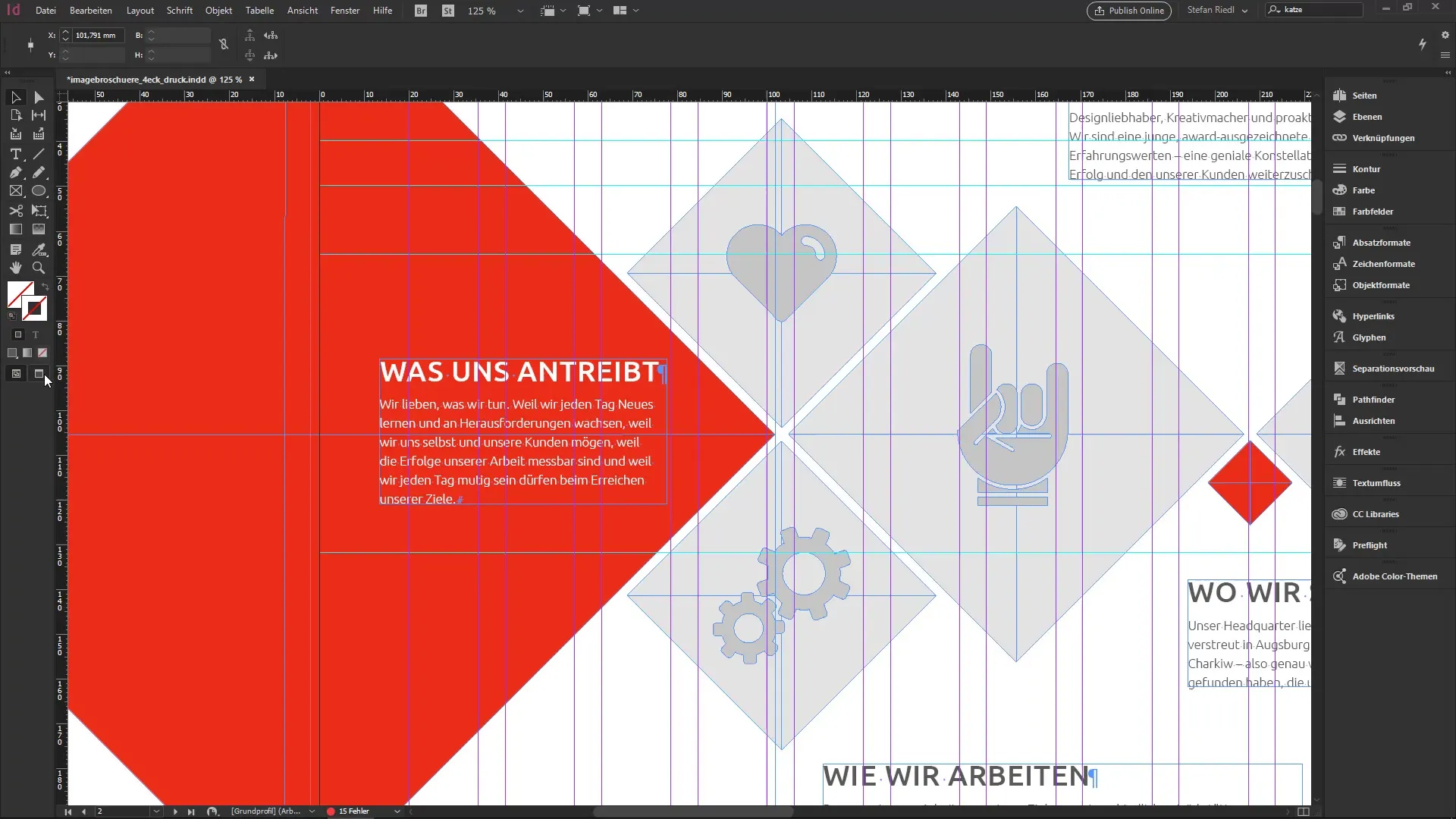
Task: Open the 15 Fehler preflight menu
Action: click(397, 811)
